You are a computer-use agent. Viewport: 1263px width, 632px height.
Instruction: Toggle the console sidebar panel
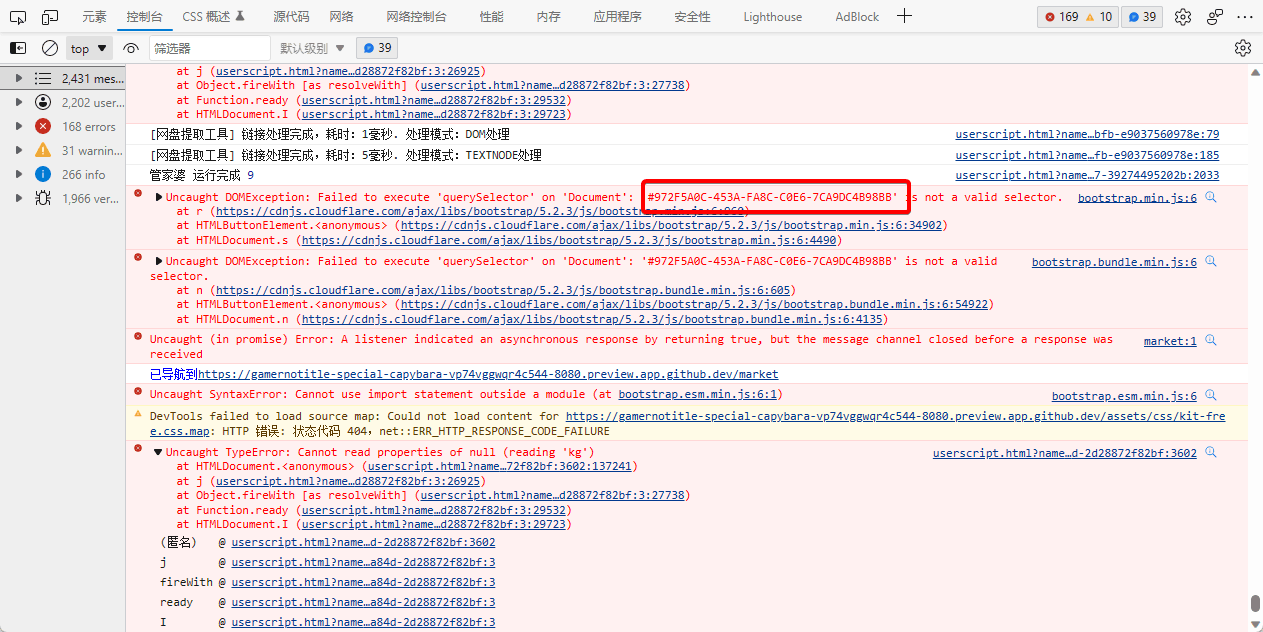pyautogui.click(x=18, y=48)
